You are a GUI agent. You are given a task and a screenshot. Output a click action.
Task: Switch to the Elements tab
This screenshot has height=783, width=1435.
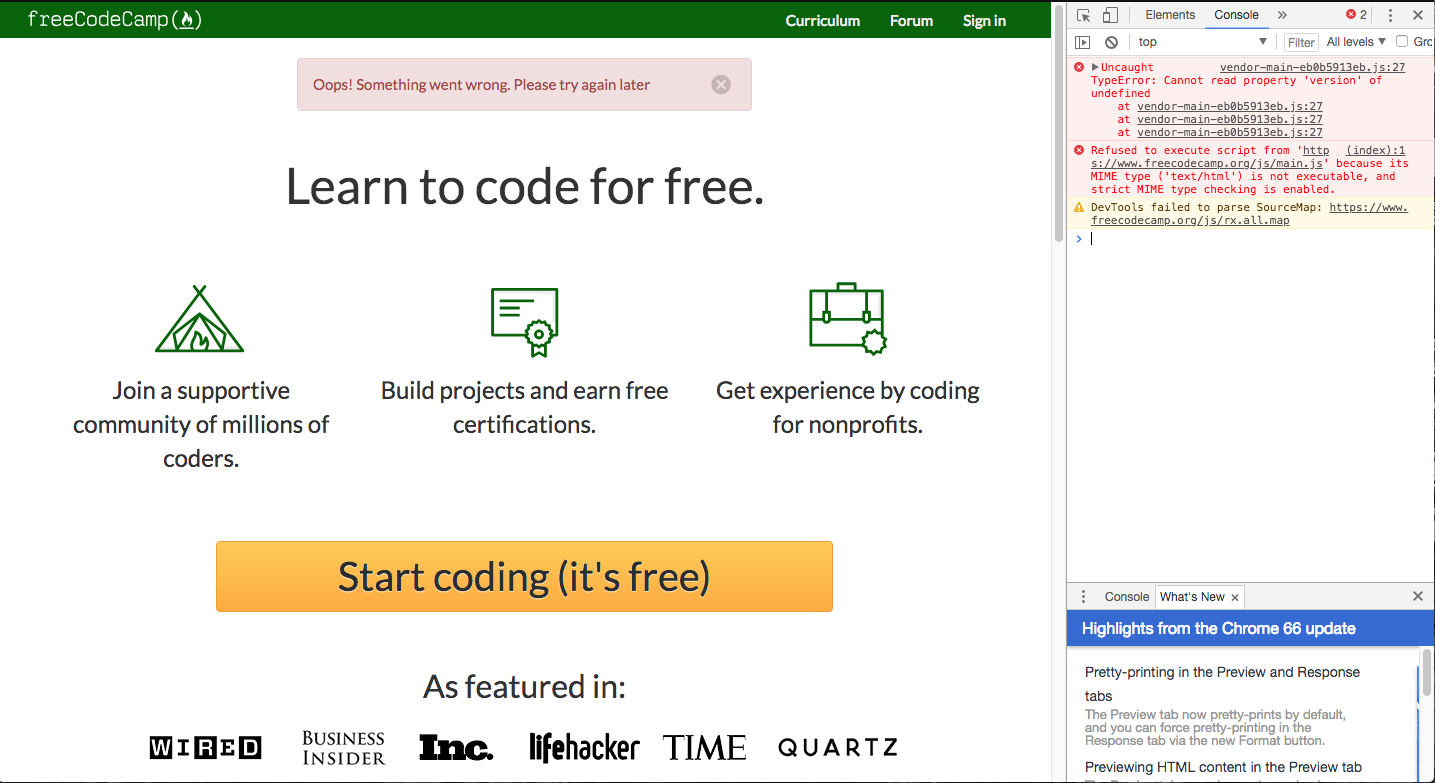coord(1169,14)
